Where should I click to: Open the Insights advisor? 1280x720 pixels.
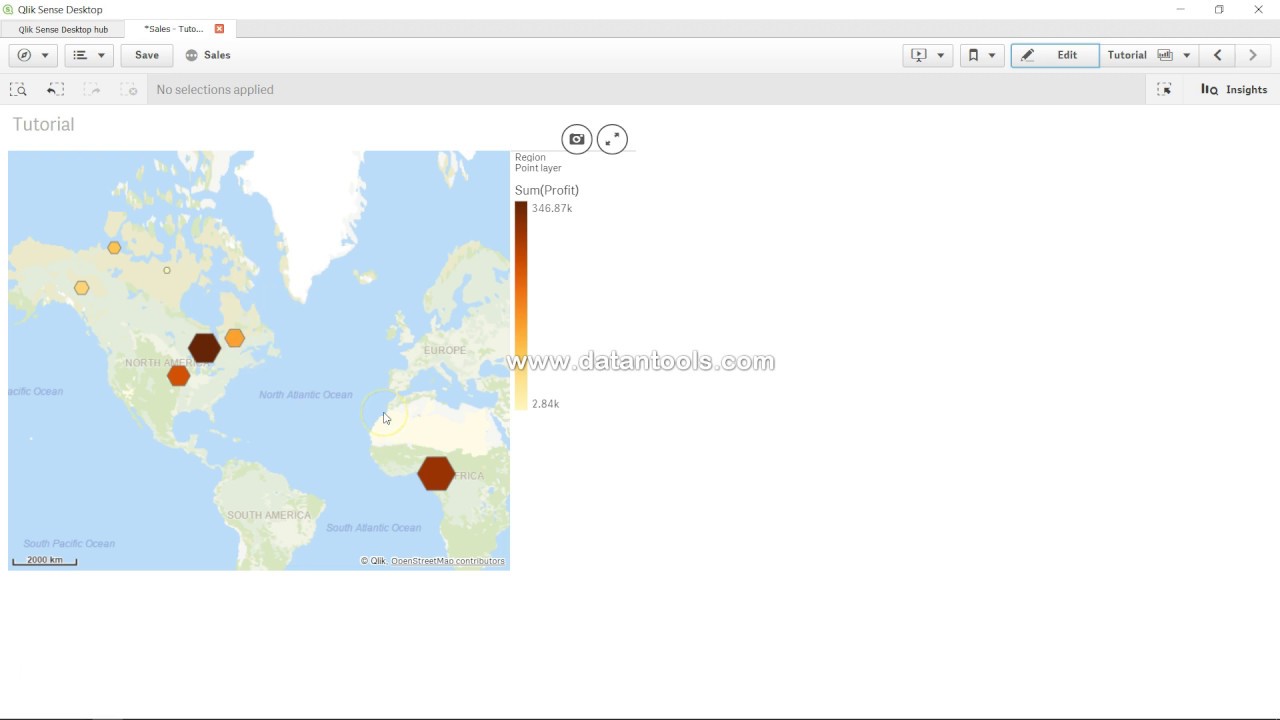pyautogui.click(x=1234, y=89)
